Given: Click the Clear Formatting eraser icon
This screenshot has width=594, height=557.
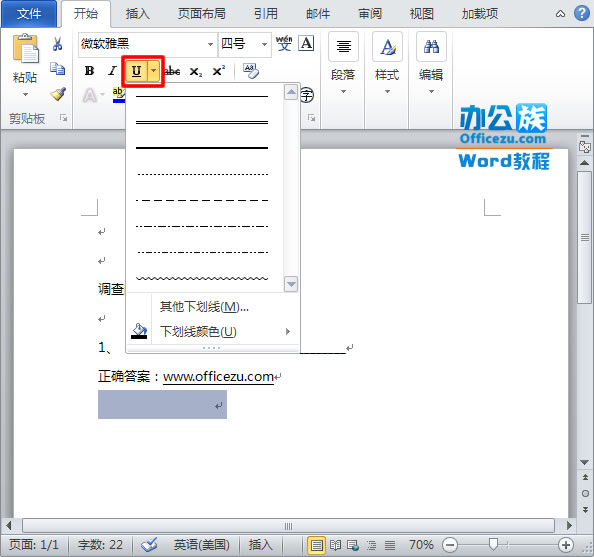Looking at the screenshot, I should pyautogui.click(x=251, y=71).
